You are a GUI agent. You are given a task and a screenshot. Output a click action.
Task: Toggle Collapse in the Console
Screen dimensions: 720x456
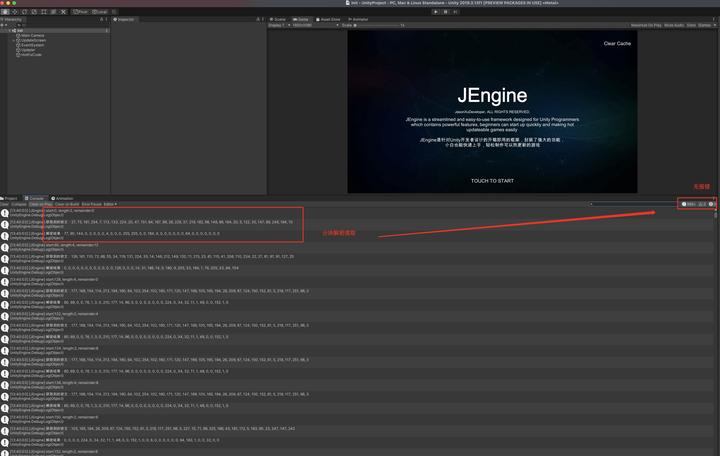19,204
